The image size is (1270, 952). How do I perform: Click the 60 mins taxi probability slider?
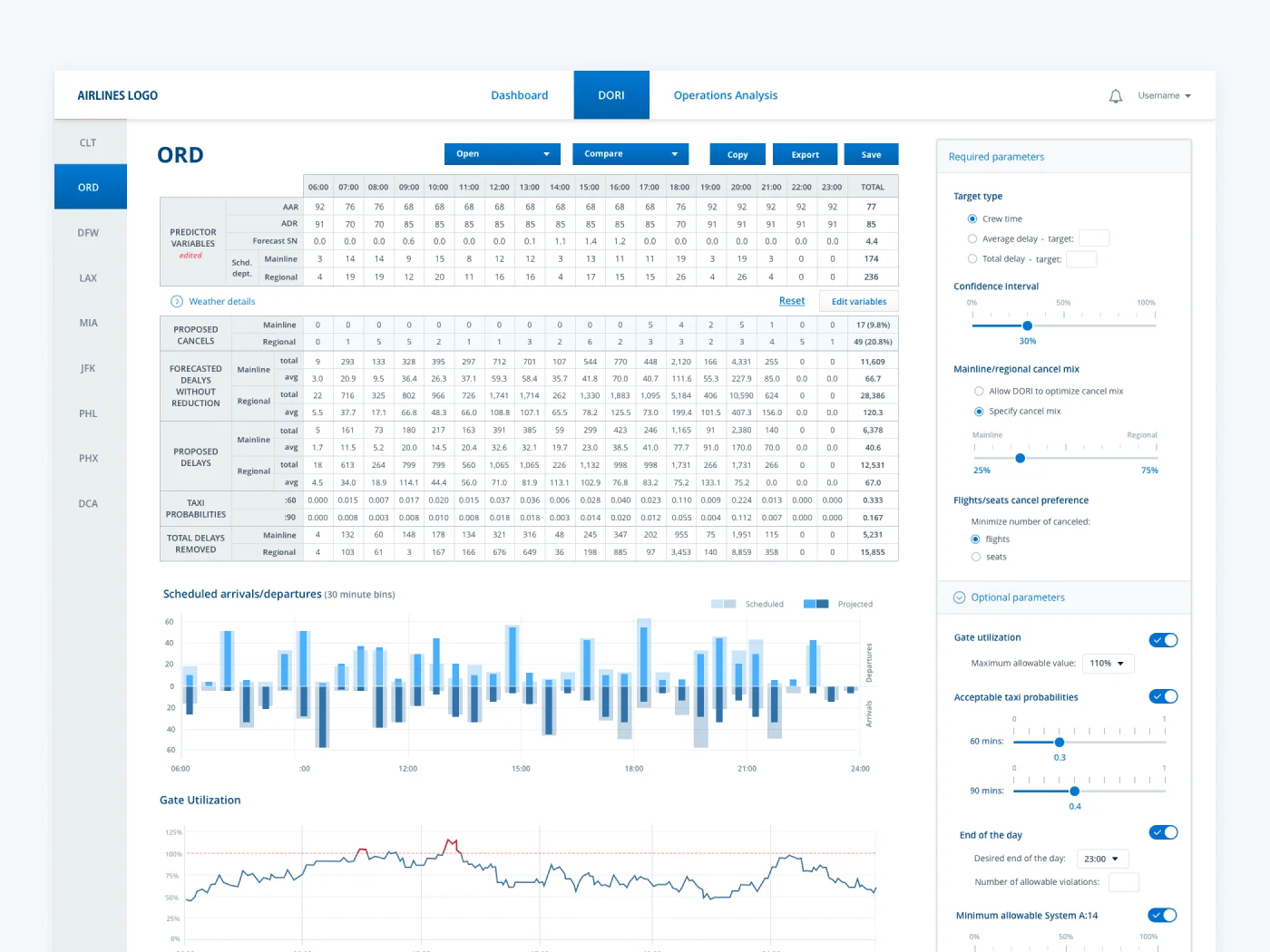pos(1059,742)
